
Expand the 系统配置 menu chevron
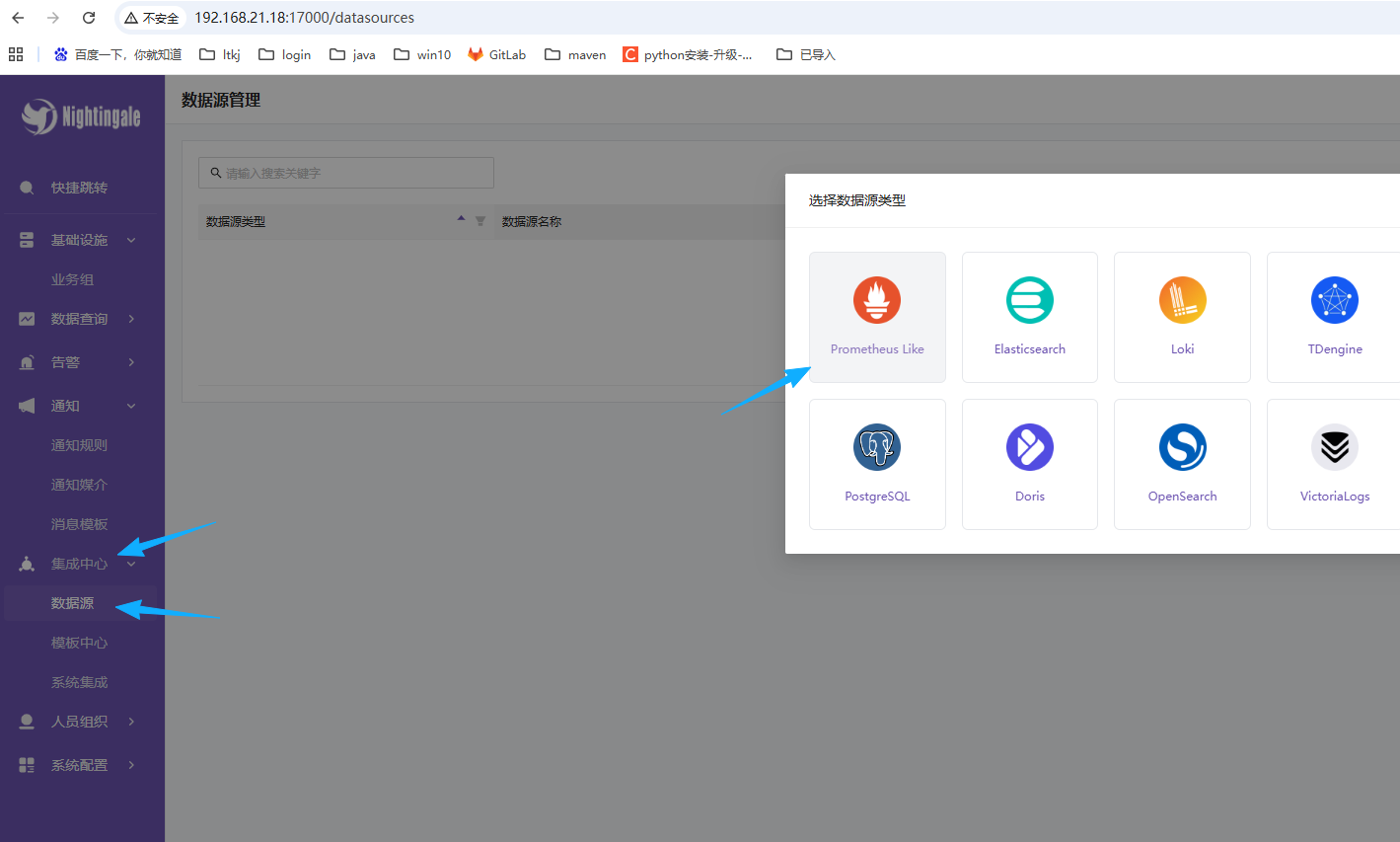pos(131,765)
